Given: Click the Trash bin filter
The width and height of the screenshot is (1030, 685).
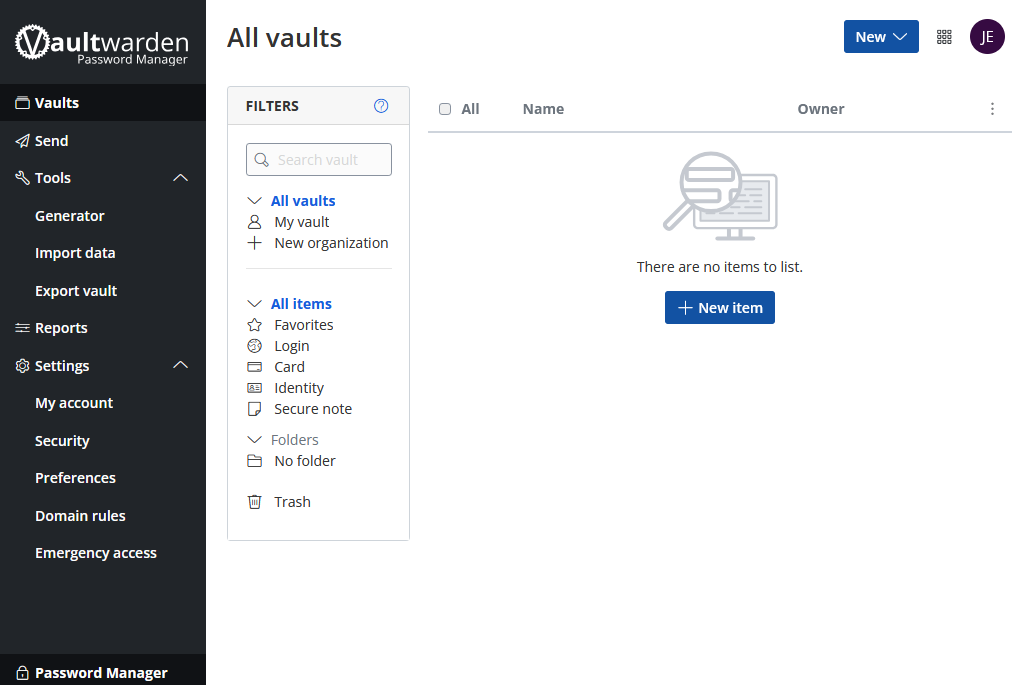Looking at the screenshot, I should click(292, 502).
